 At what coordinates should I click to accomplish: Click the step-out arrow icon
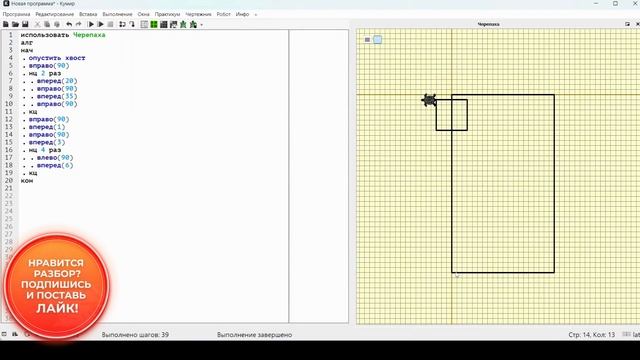132,24
